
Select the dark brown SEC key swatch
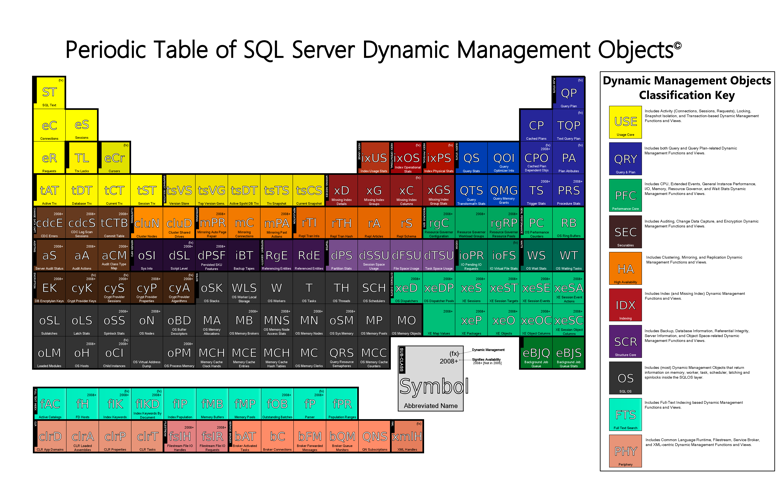625,232
